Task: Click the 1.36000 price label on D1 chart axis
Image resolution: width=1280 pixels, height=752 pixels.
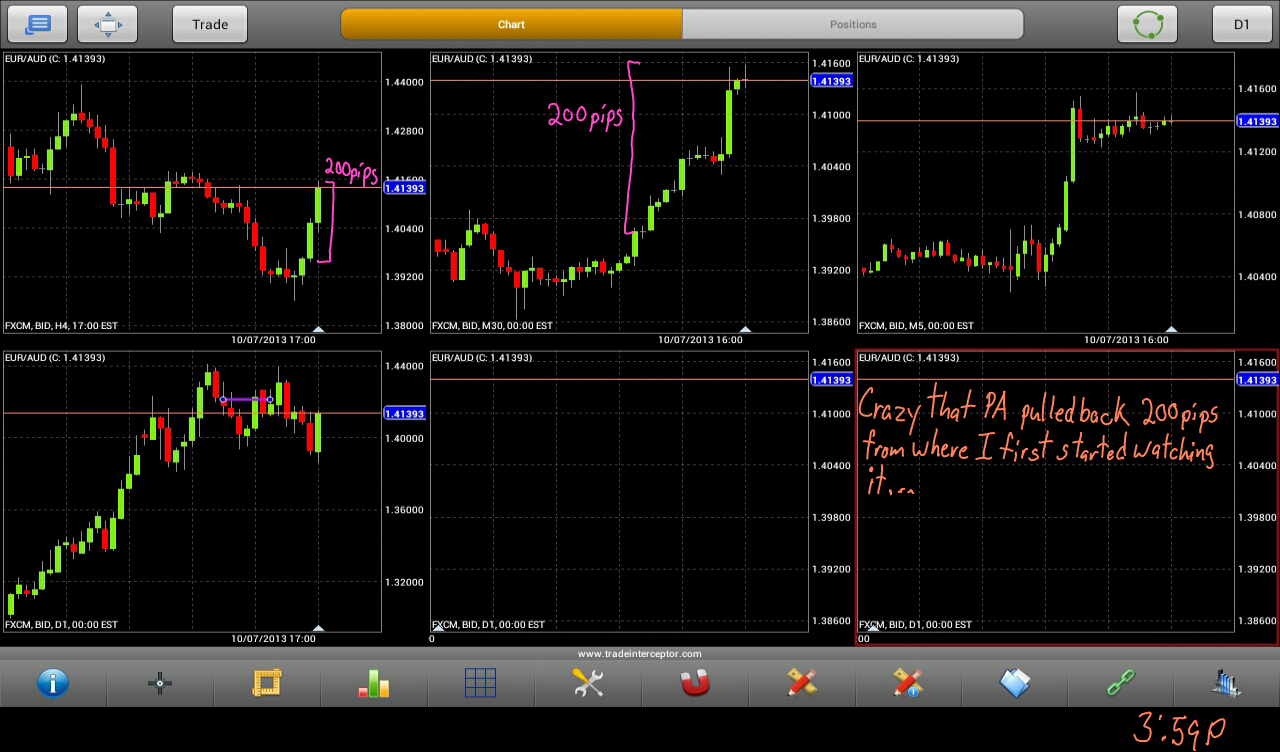Action: point(404,510)
